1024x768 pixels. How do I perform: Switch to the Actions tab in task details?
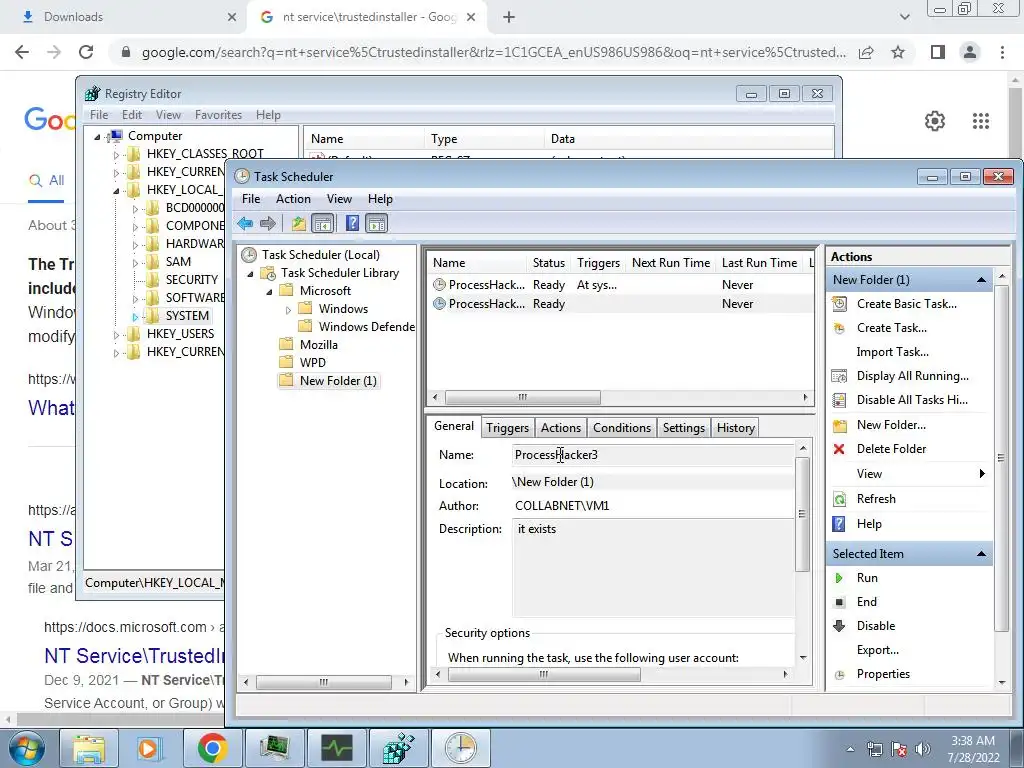(560, 428)
